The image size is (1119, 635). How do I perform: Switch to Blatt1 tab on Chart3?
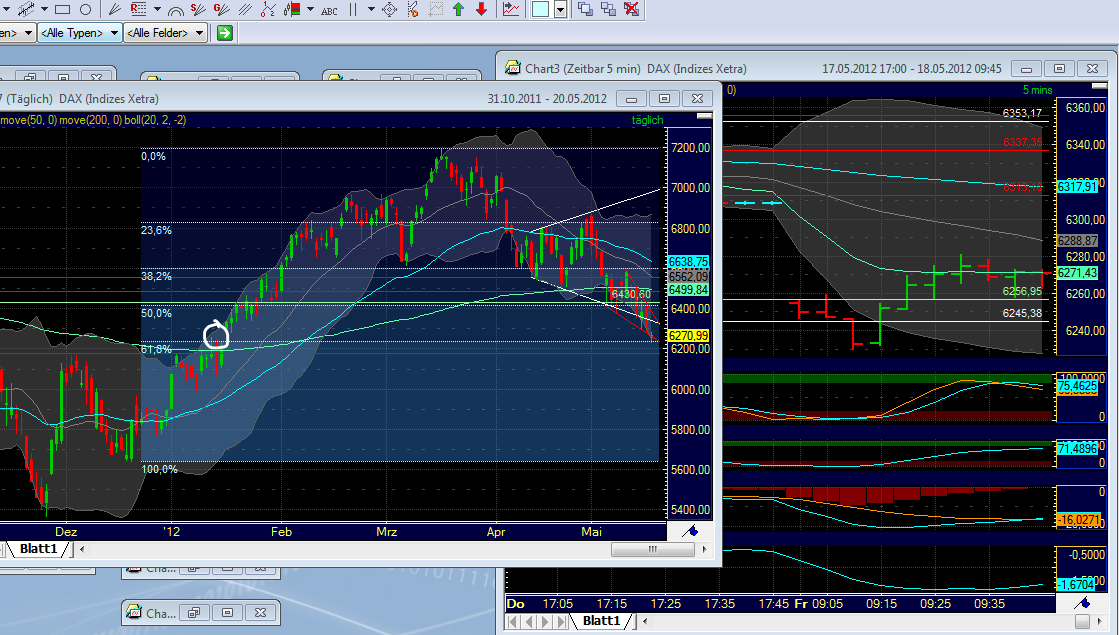[601, 621]
